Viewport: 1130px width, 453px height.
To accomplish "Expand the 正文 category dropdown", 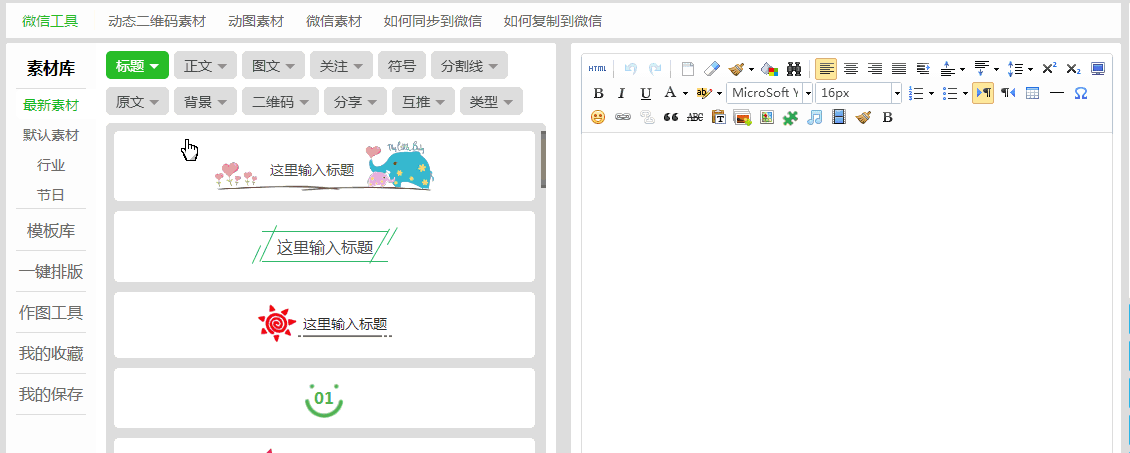I will 205,66.
